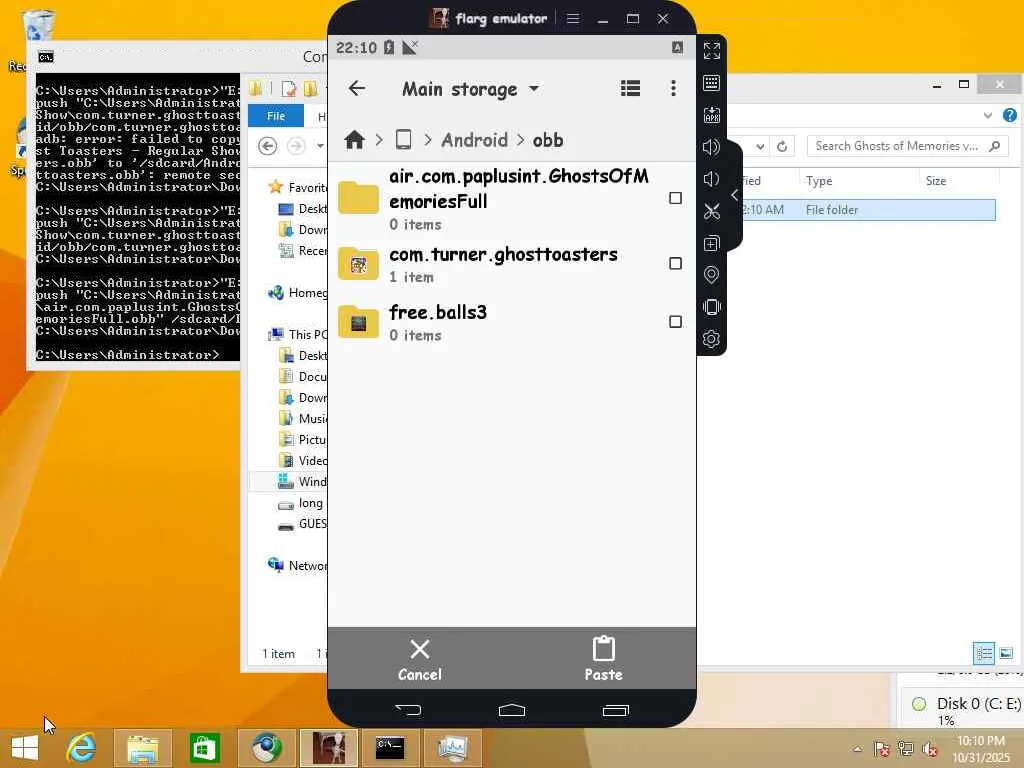The width and height of the screenshot is (1024, 768).
Task: Open the flarg emulator hamburger menu
Action: click(x=573, y=18)
